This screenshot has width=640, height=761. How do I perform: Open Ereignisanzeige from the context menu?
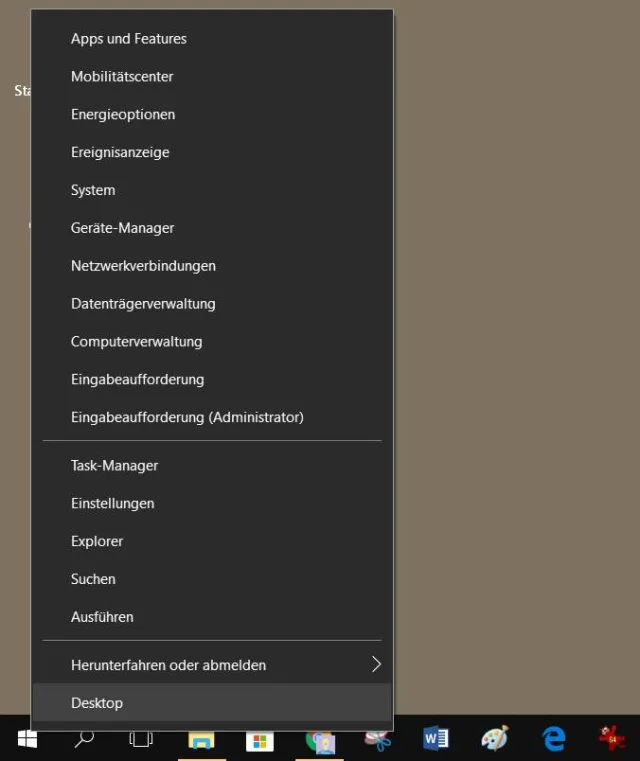tap(120, 153)
